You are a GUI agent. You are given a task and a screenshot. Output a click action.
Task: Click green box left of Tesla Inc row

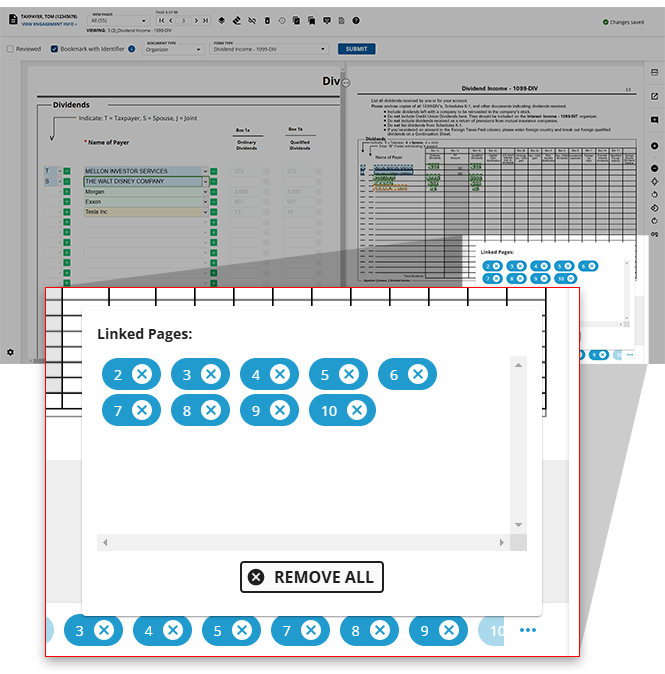pos(67,212)
